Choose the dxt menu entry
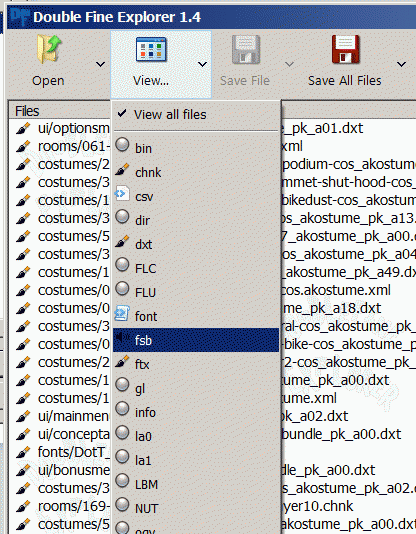This screenshot has height=534, width=416. pos(196,244)
